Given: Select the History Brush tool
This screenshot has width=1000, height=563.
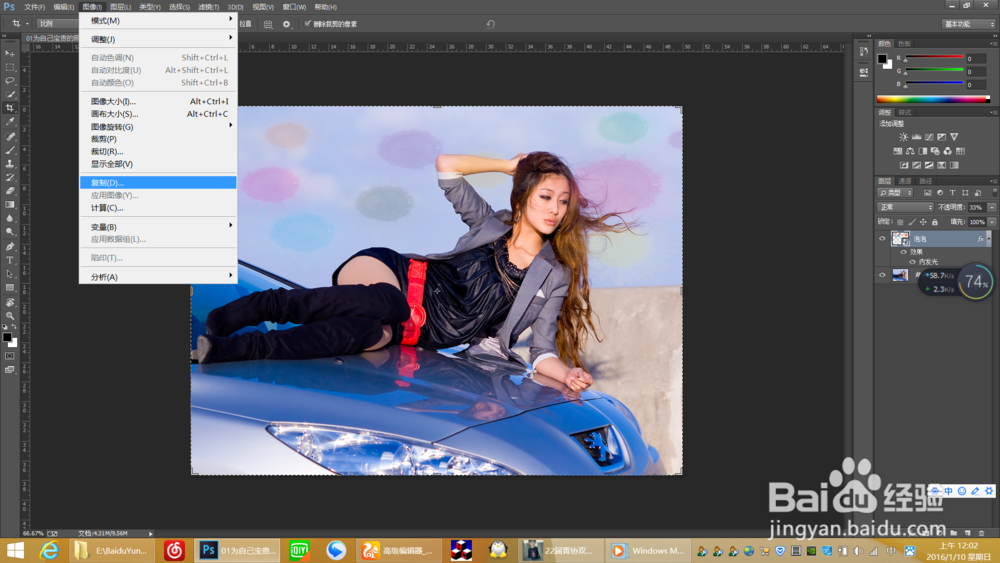Looking at the screenshot, I should [10, 177].
